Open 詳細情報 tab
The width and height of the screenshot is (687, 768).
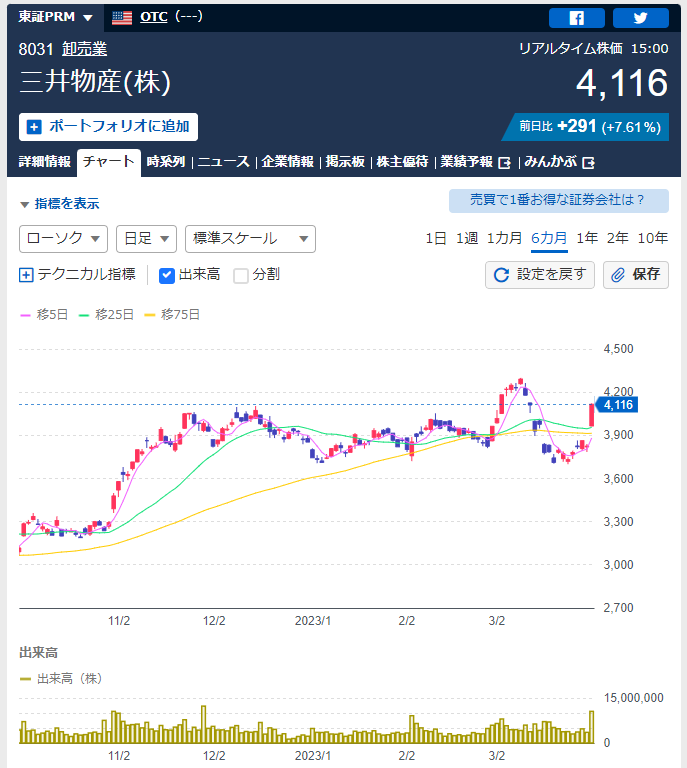pos(45,162)
